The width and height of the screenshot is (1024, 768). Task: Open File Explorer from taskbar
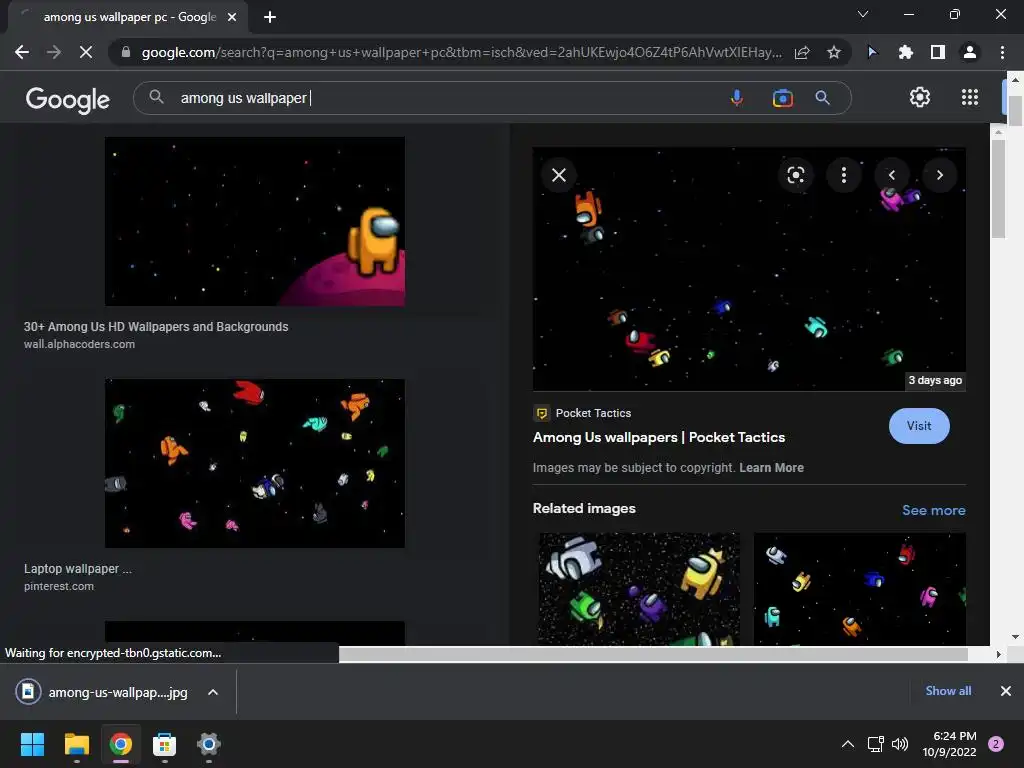pos(76,744)
